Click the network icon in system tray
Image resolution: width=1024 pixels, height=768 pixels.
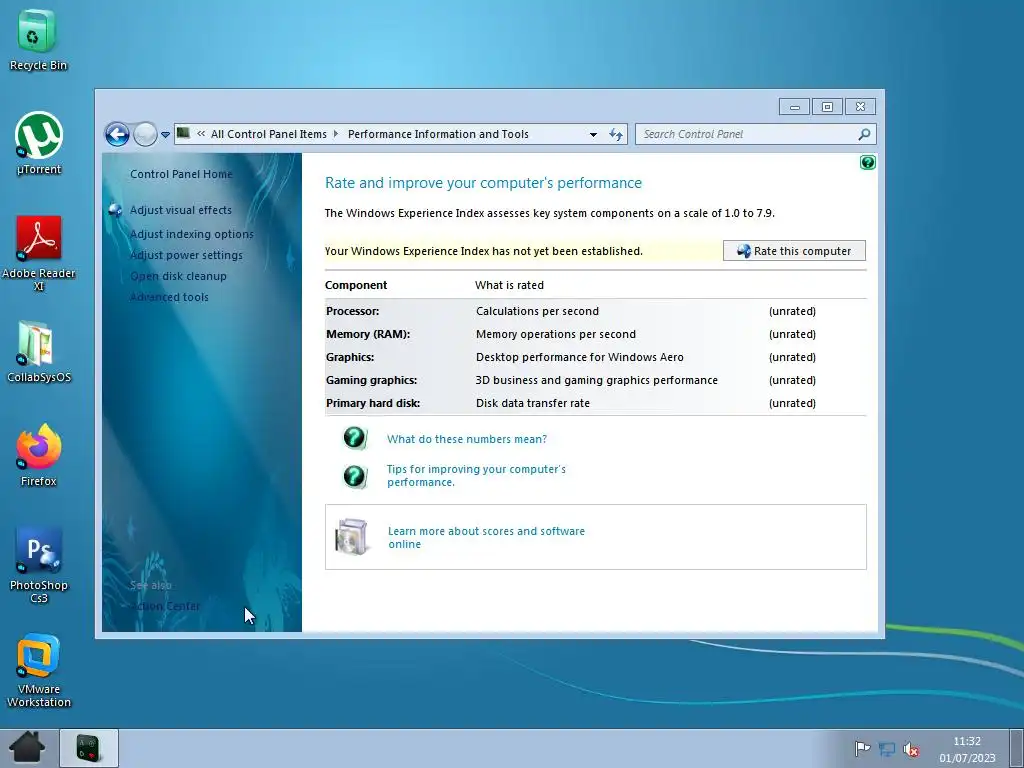pos(887,749)
